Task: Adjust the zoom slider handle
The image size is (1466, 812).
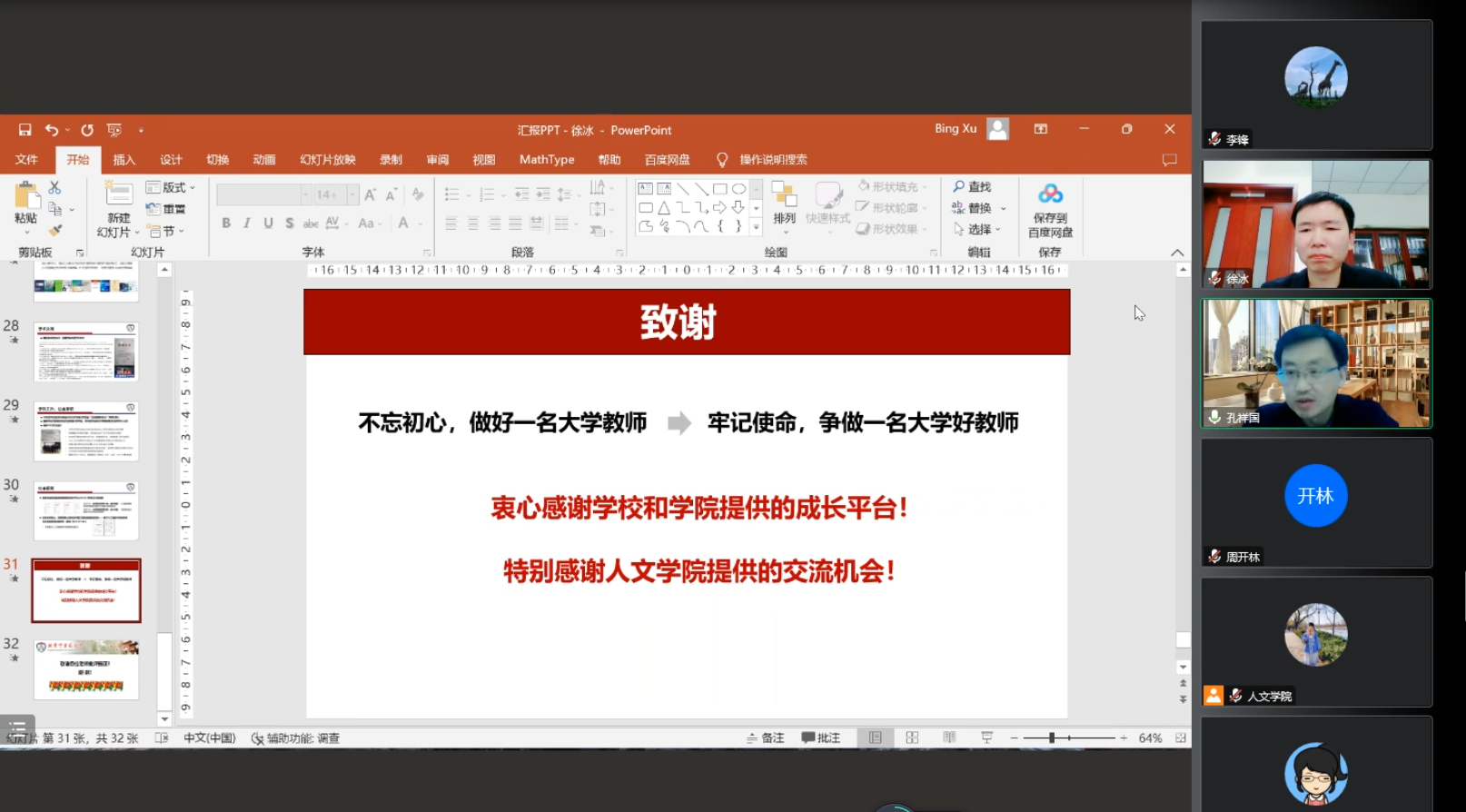Action: [x=1052, y=738]
